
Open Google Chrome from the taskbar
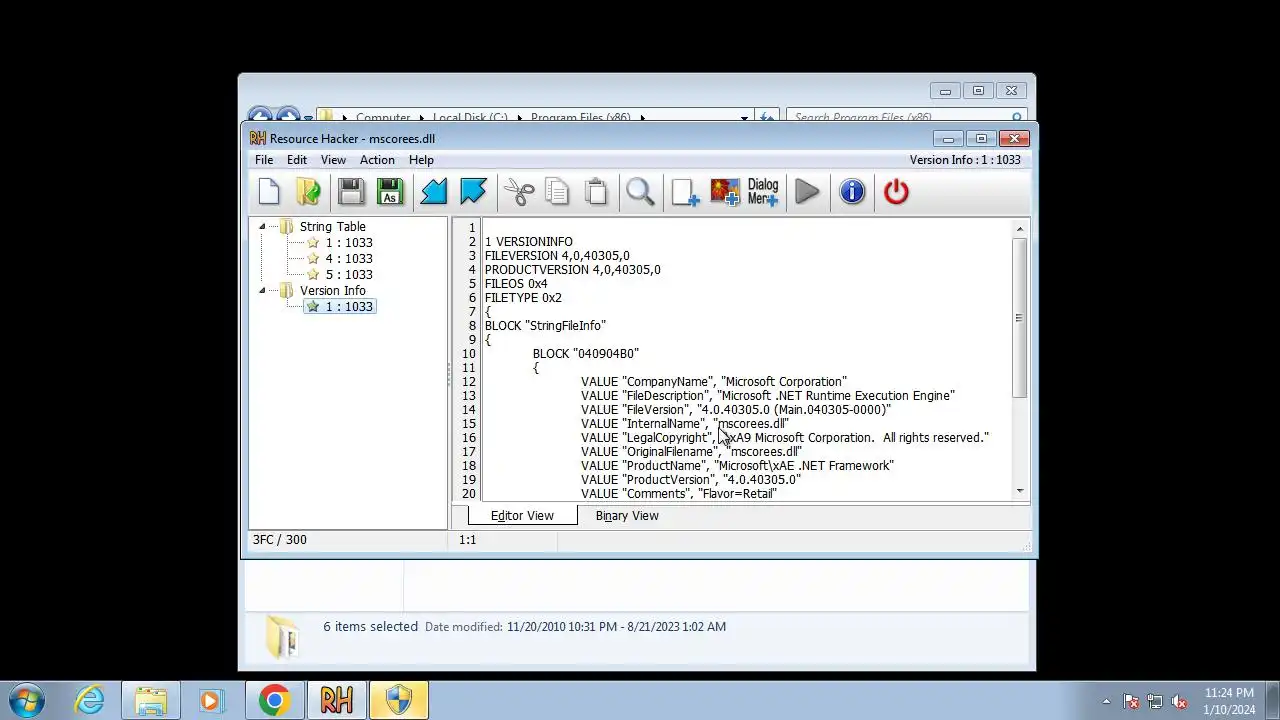[274, 700]
